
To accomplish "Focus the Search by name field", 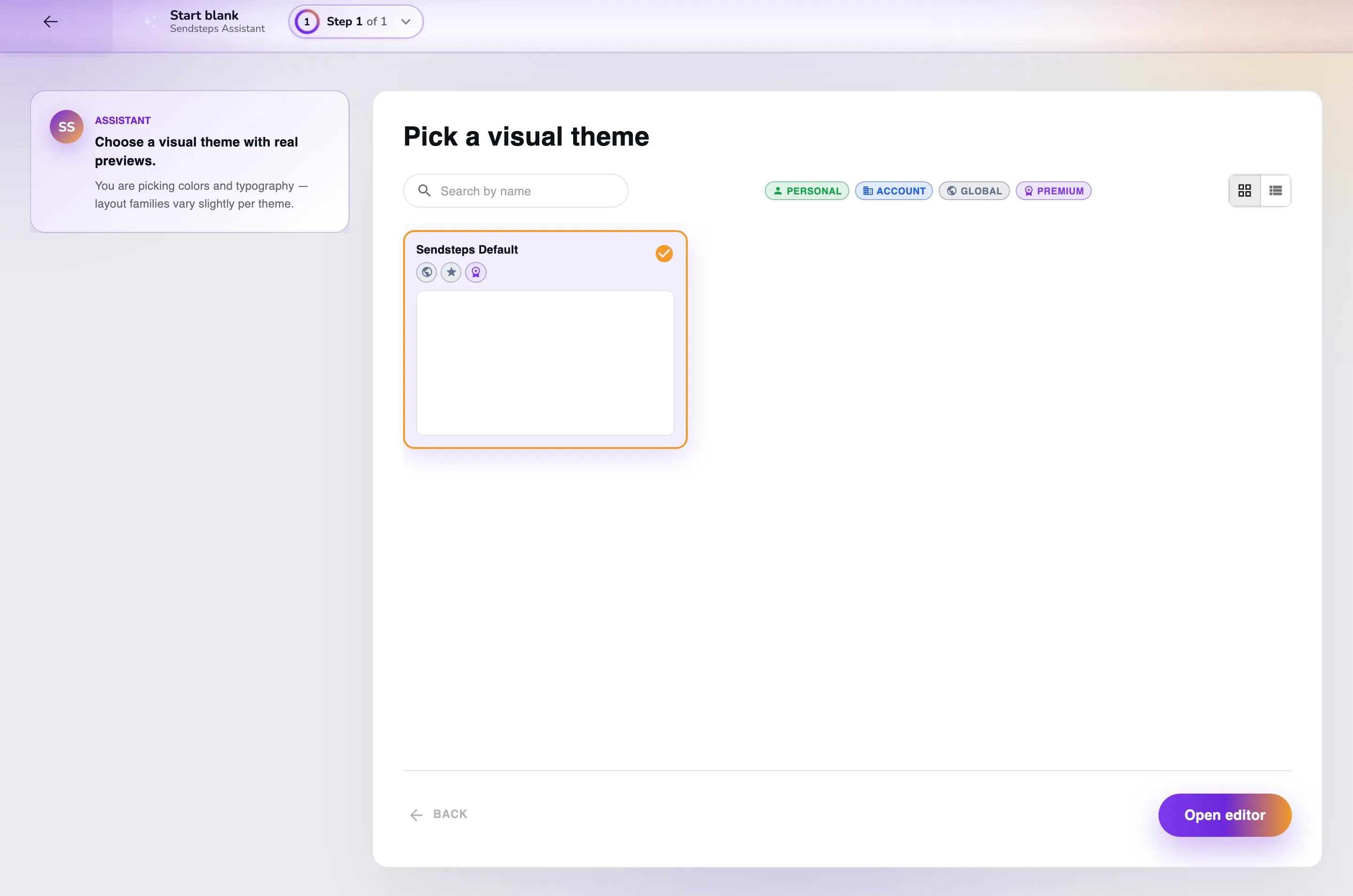I will click(515, 191).
